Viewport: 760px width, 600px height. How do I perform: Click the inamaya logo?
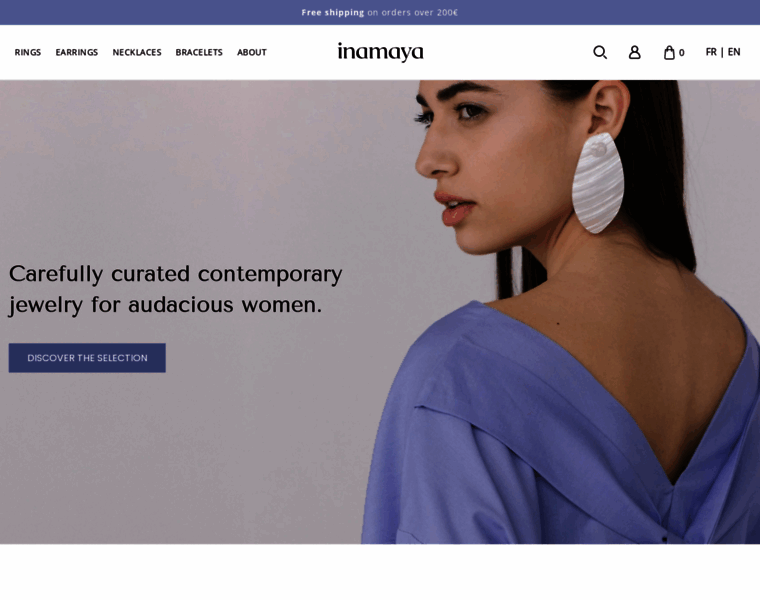(x=380, y=52)
